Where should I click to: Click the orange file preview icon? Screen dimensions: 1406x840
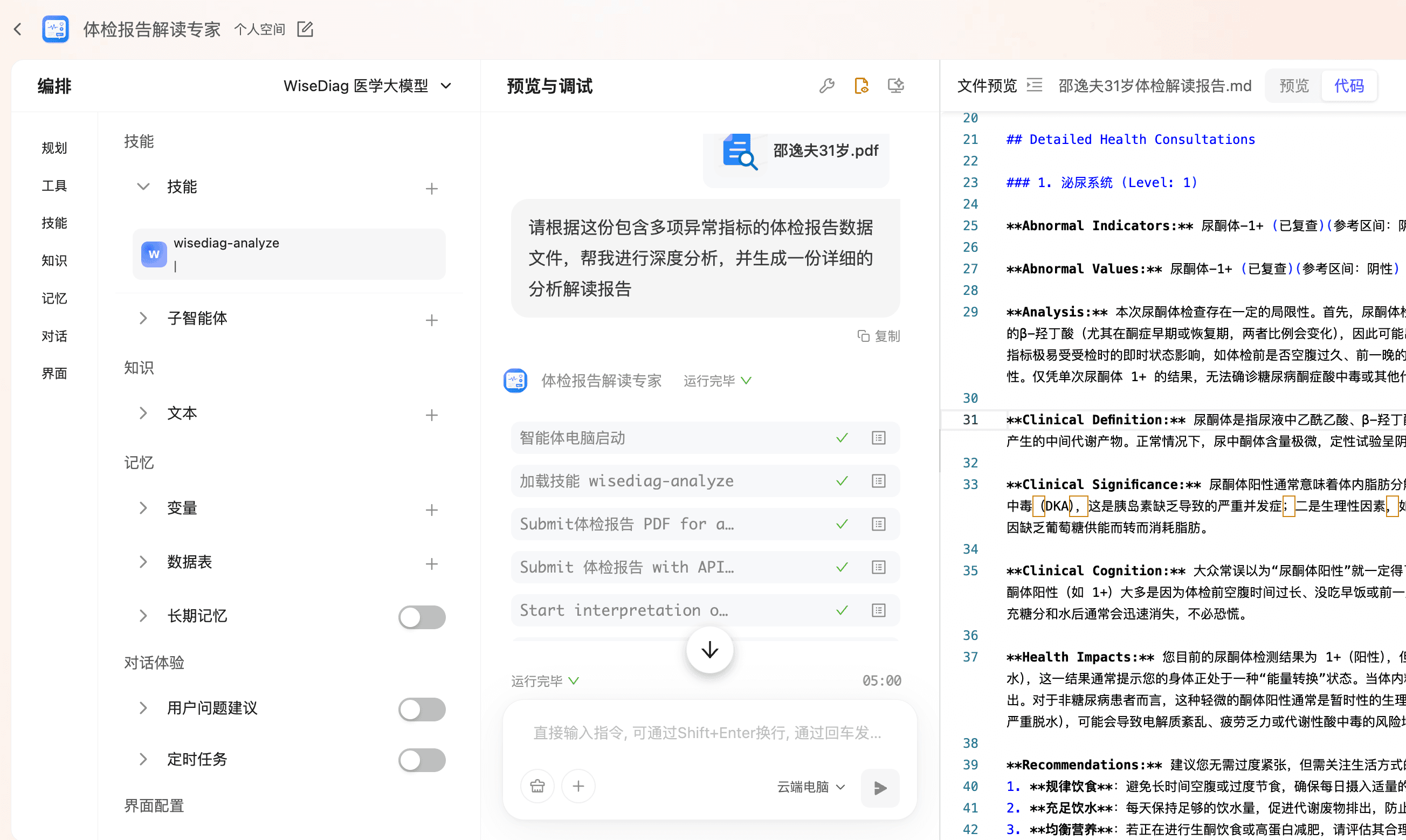point(861,86)
